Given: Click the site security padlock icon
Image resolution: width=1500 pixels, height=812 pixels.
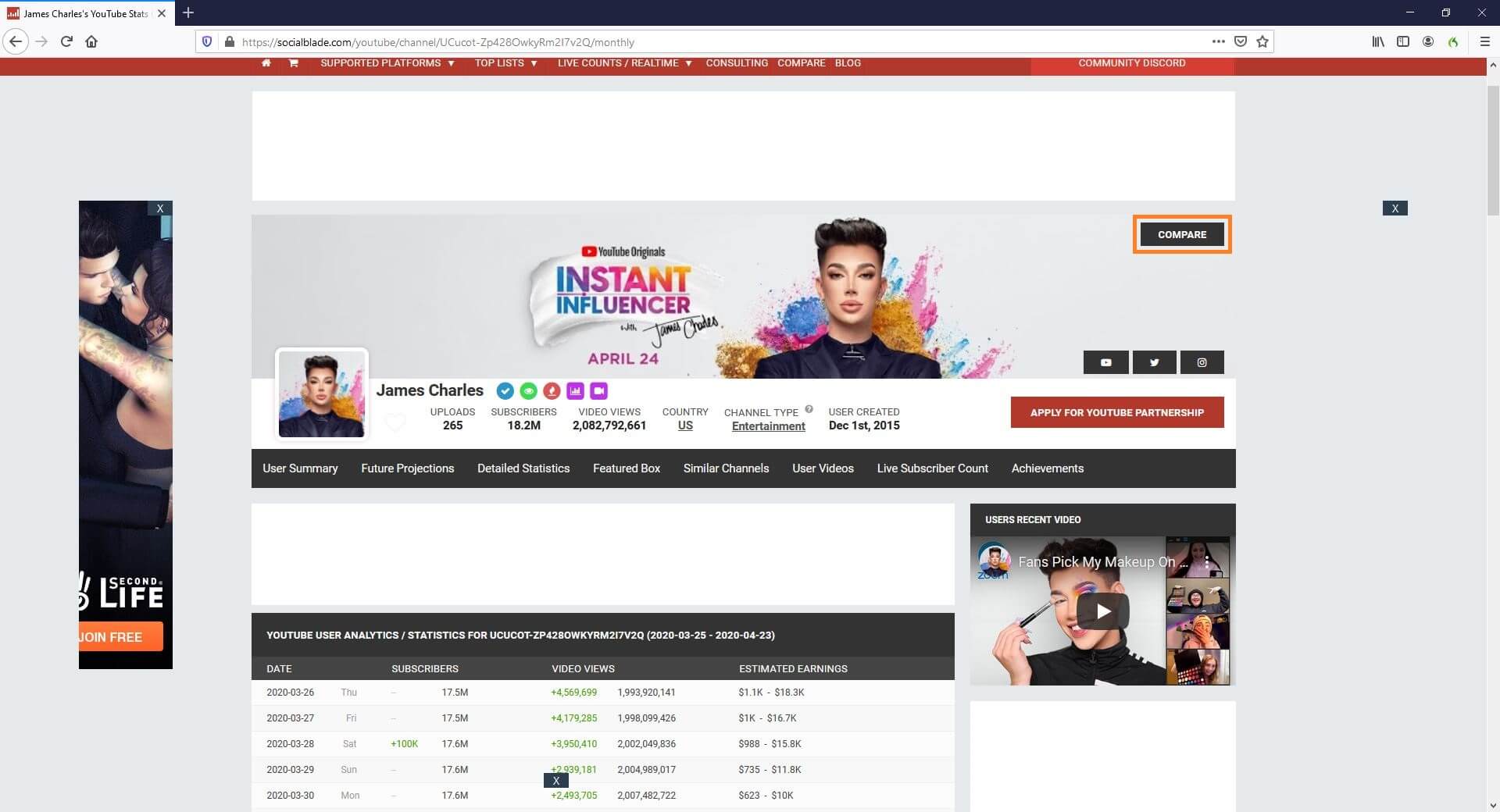Looking at the screenshot, I should point(229,41).
